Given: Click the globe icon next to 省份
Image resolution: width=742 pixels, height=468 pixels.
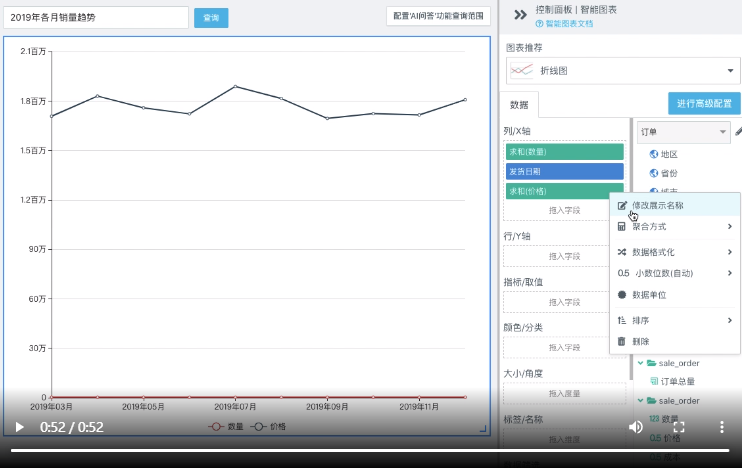Looking at the screenshot, I should [x=654, y=173].
